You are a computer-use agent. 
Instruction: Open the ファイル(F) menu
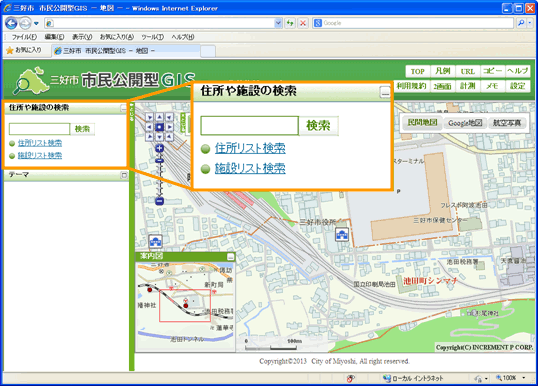tap(24, 37)
